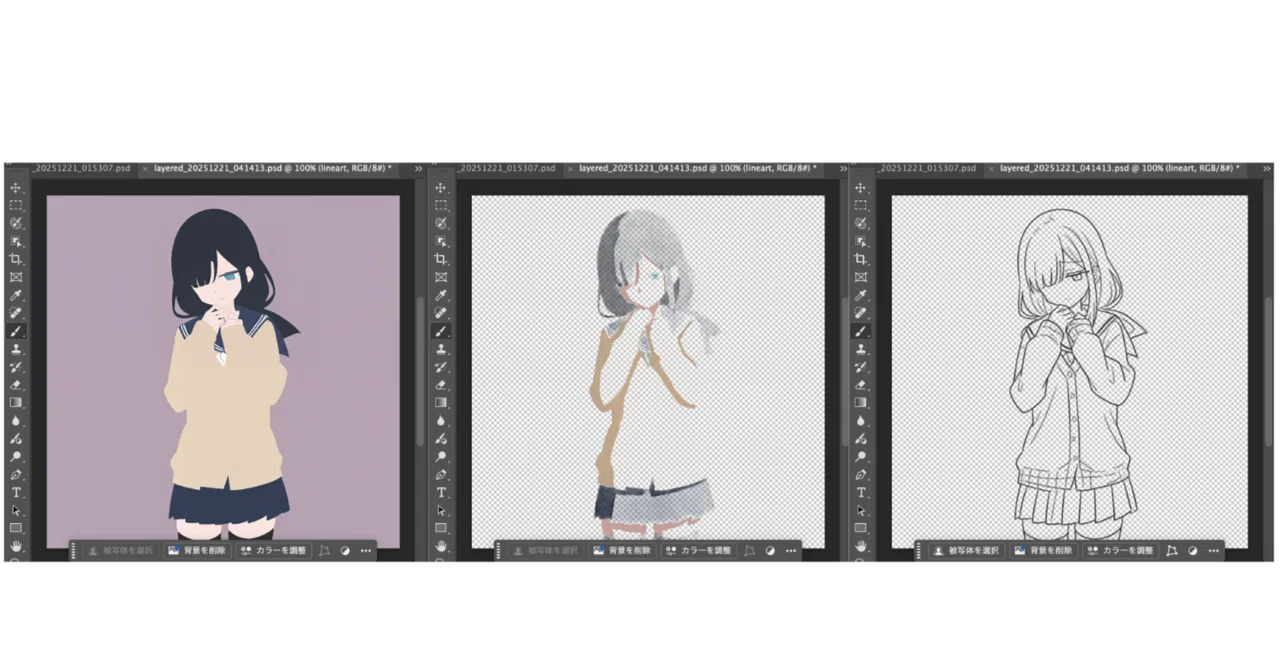Select the Lasso tool in the purple-background window
Screen dimensions: 1280x670
coord(16,222)
